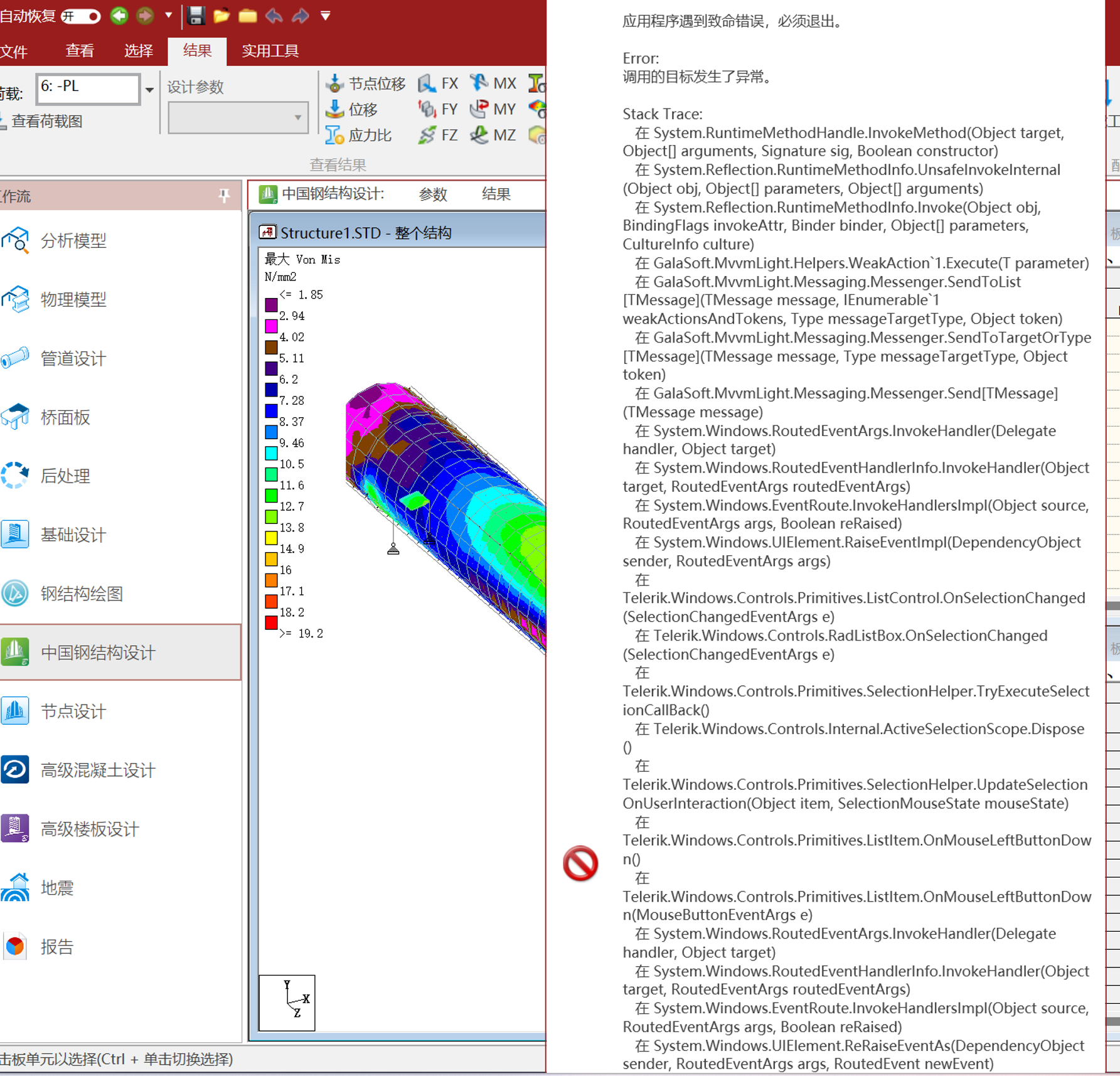The width and height of the screenshot is (1120, 1076).
Task: Switch to the 查看 ribbon tab
Action: click(80, 51)
